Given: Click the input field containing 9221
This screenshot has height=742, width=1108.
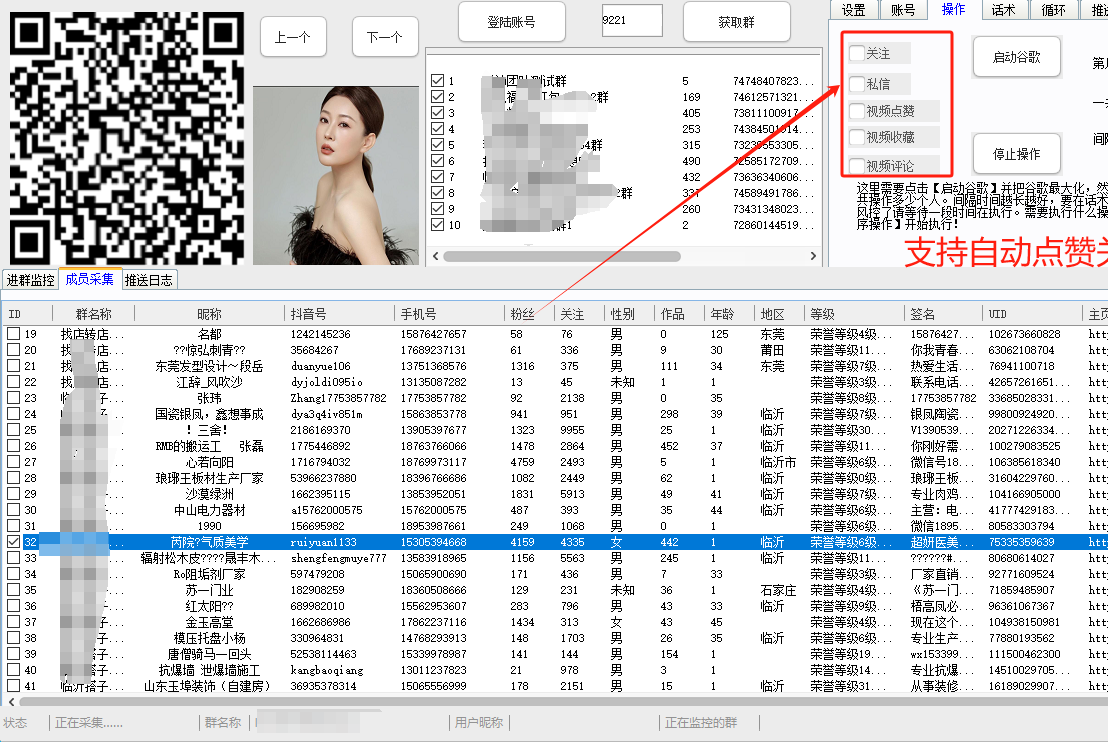Looking at the screenshot, I should (631, 19).
